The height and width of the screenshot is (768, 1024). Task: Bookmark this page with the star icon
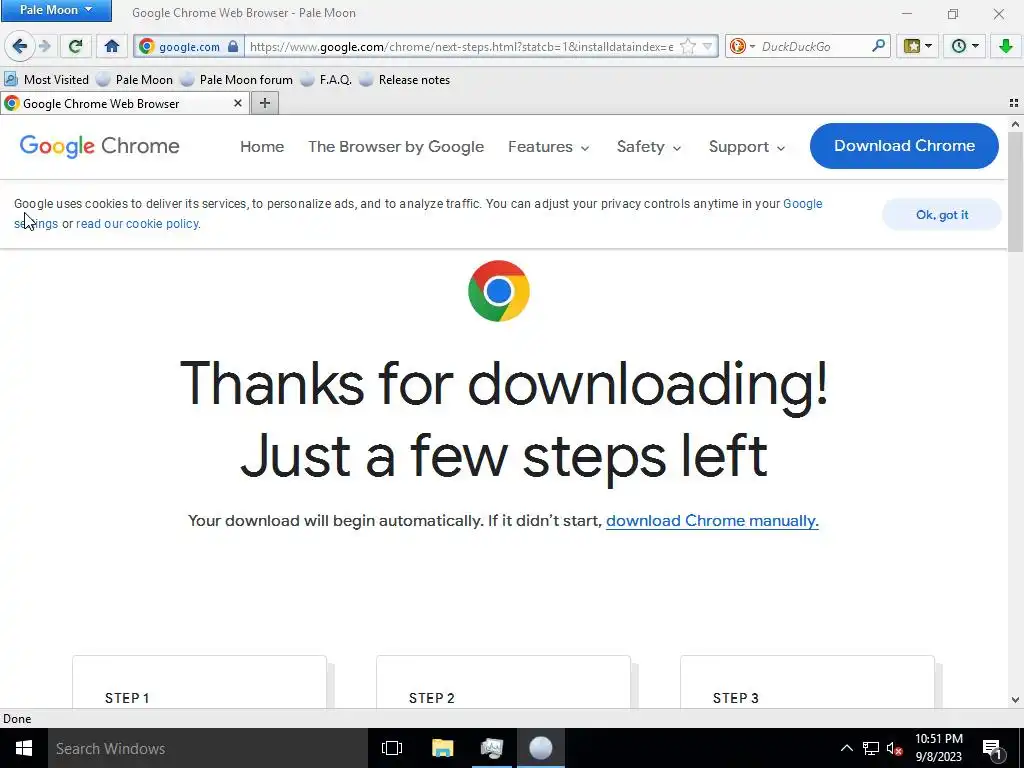coord(688,46)
